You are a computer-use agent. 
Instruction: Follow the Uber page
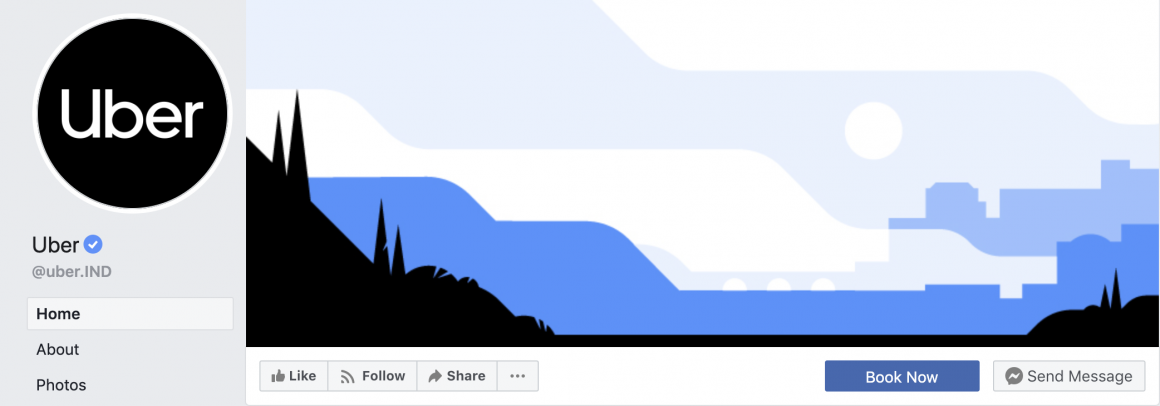(x=372, y=376)
